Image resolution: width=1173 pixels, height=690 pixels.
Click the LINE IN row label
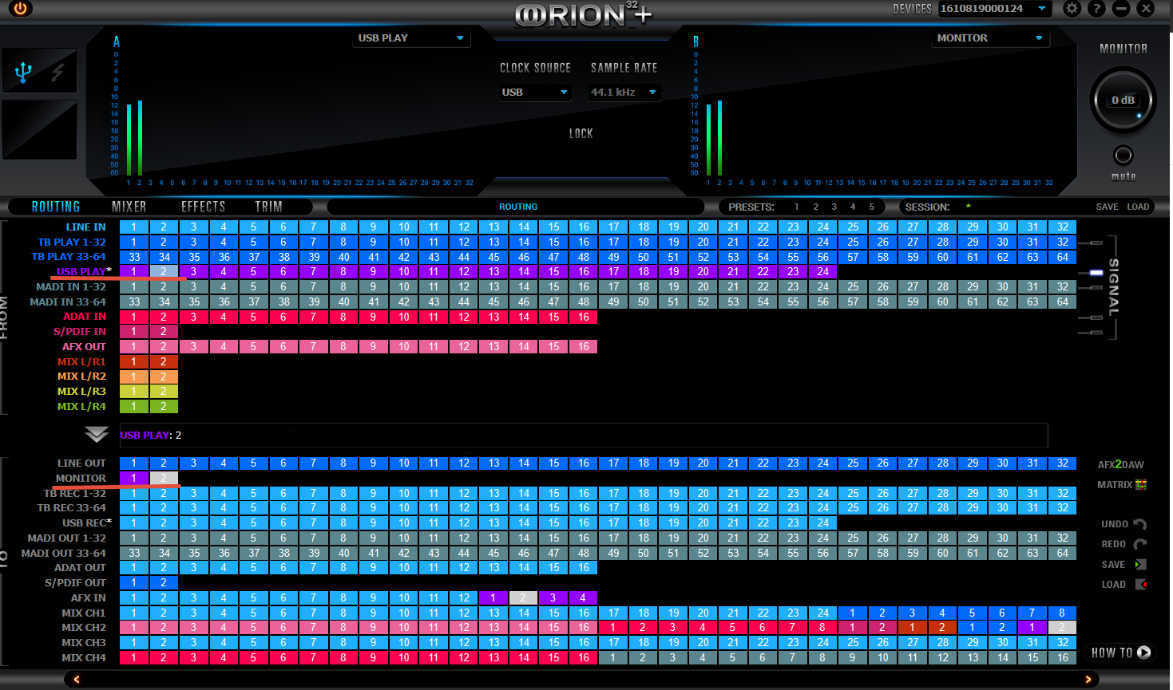click(85, 227)
